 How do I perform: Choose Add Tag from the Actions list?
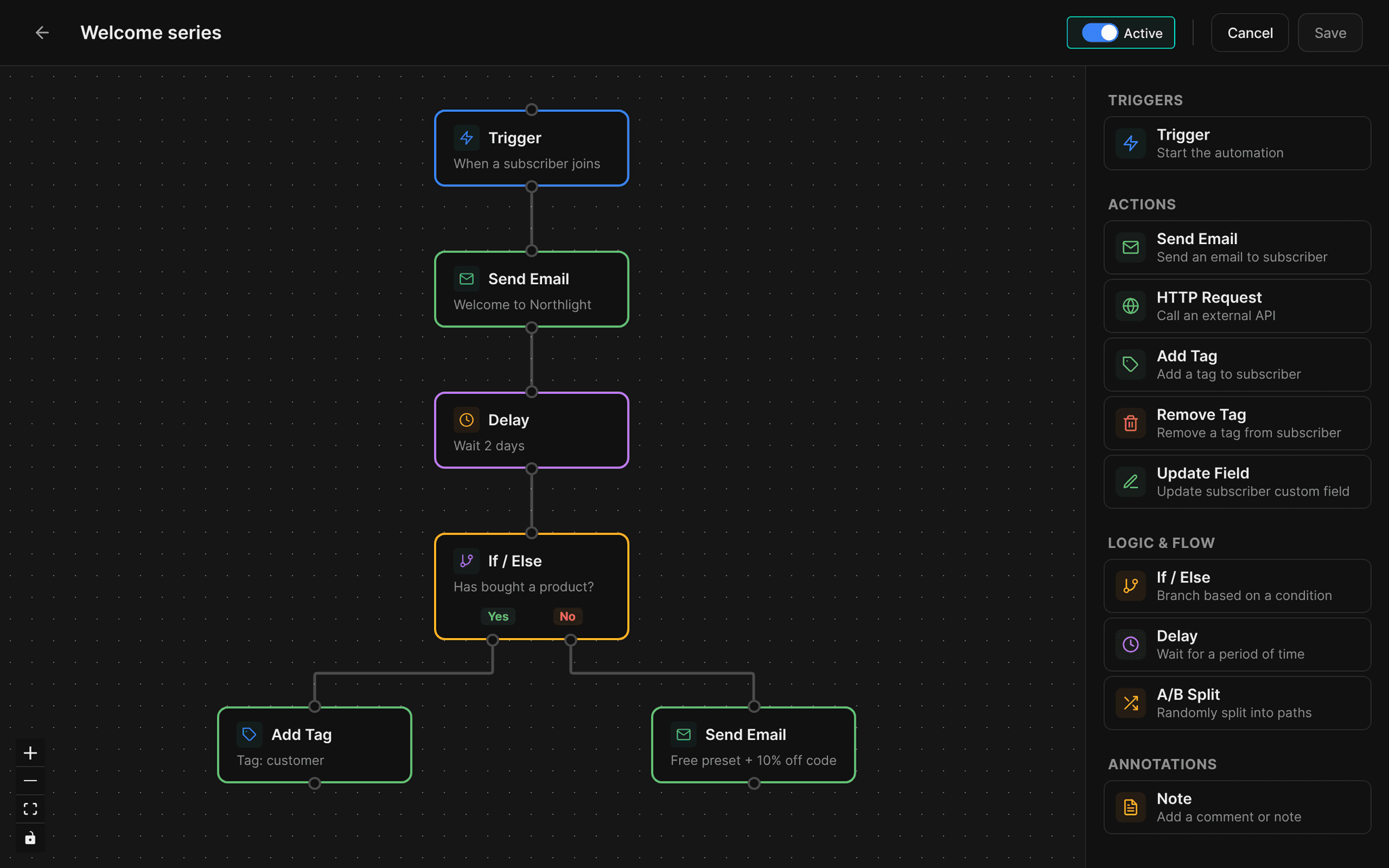(x=1237, y=365)
